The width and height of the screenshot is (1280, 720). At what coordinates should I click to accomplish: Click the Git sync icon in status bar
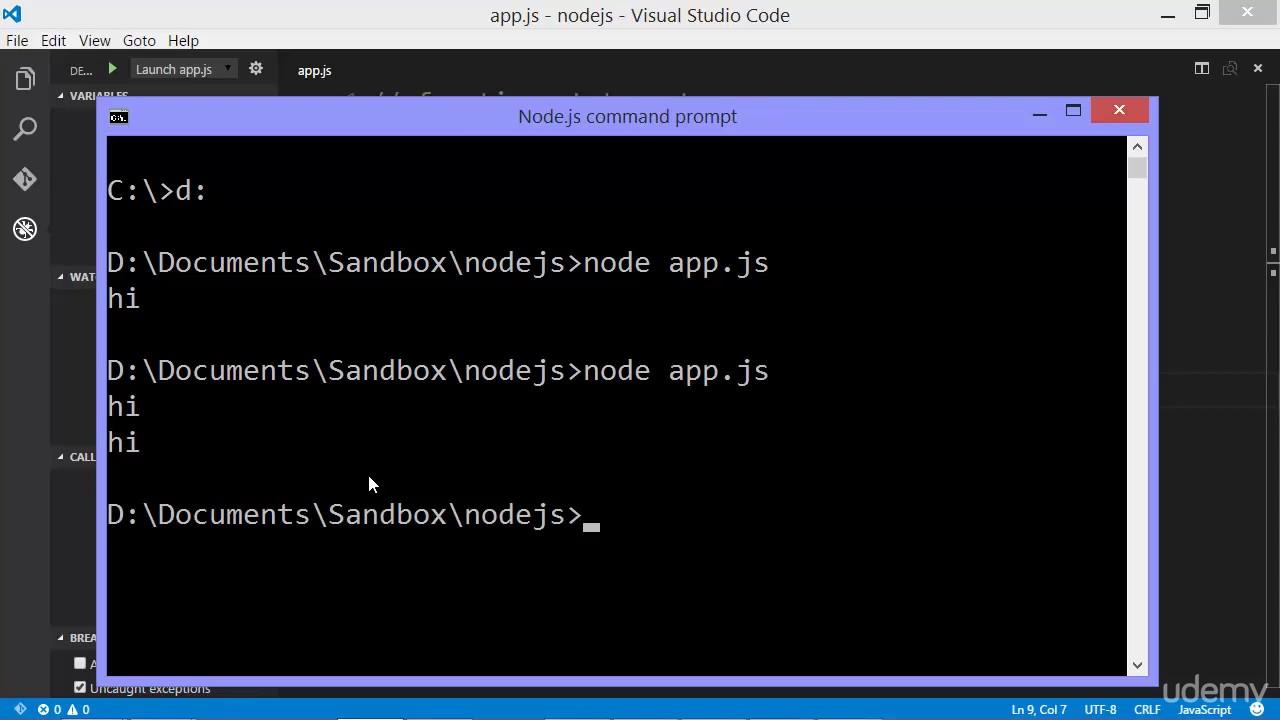19,710
